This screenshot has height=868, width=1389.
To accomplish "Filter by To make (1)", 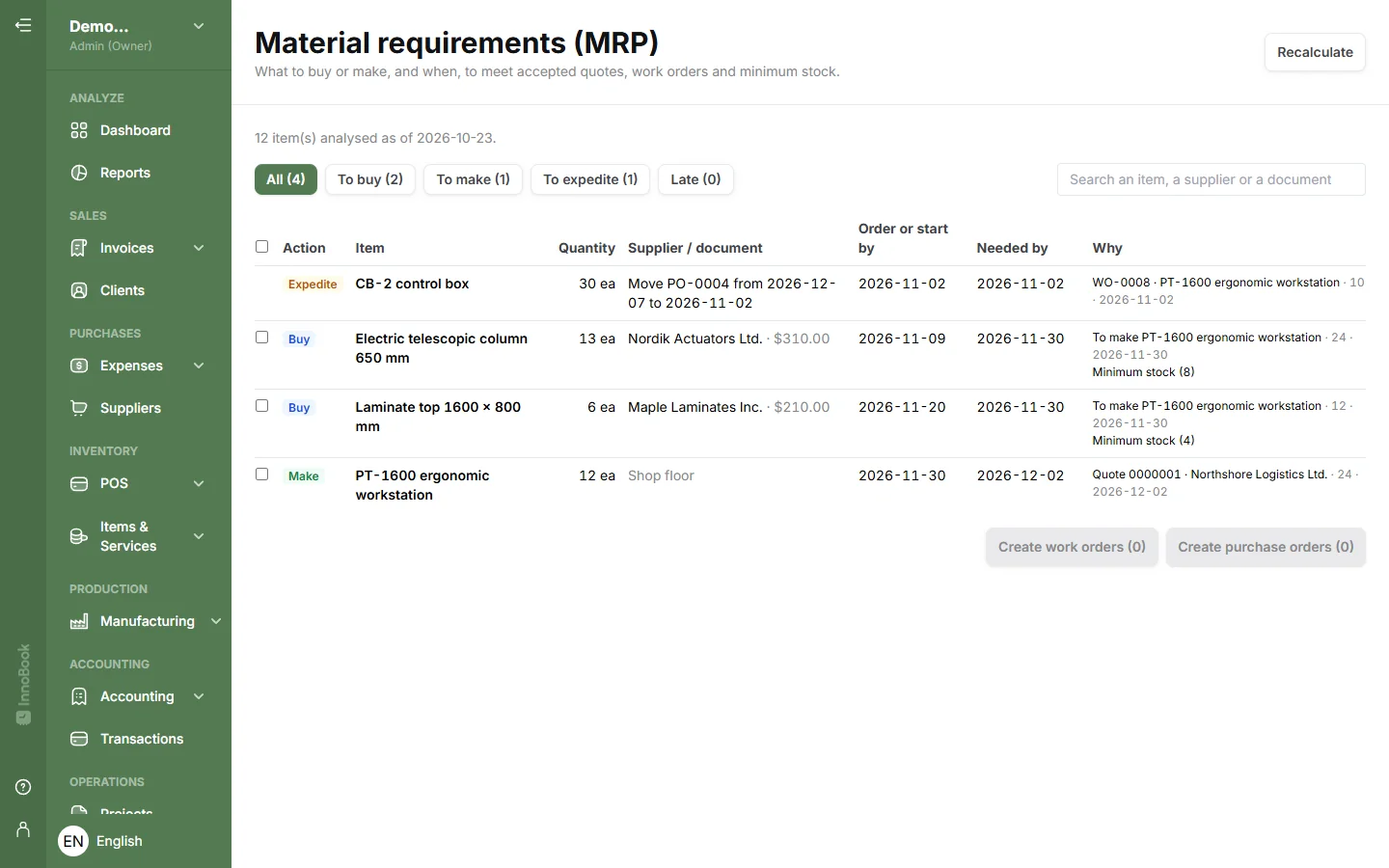I will click(x=473, y=179).
